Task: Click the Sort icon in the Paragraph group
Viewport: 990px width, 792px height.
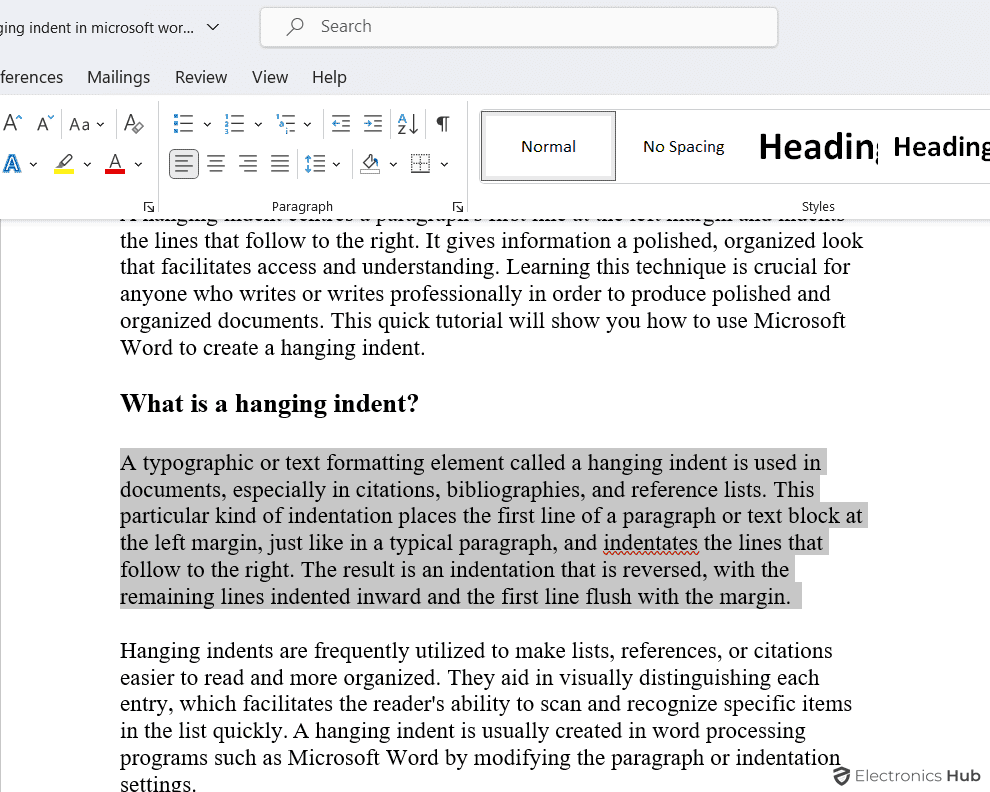Action: (x=406, y=122)
